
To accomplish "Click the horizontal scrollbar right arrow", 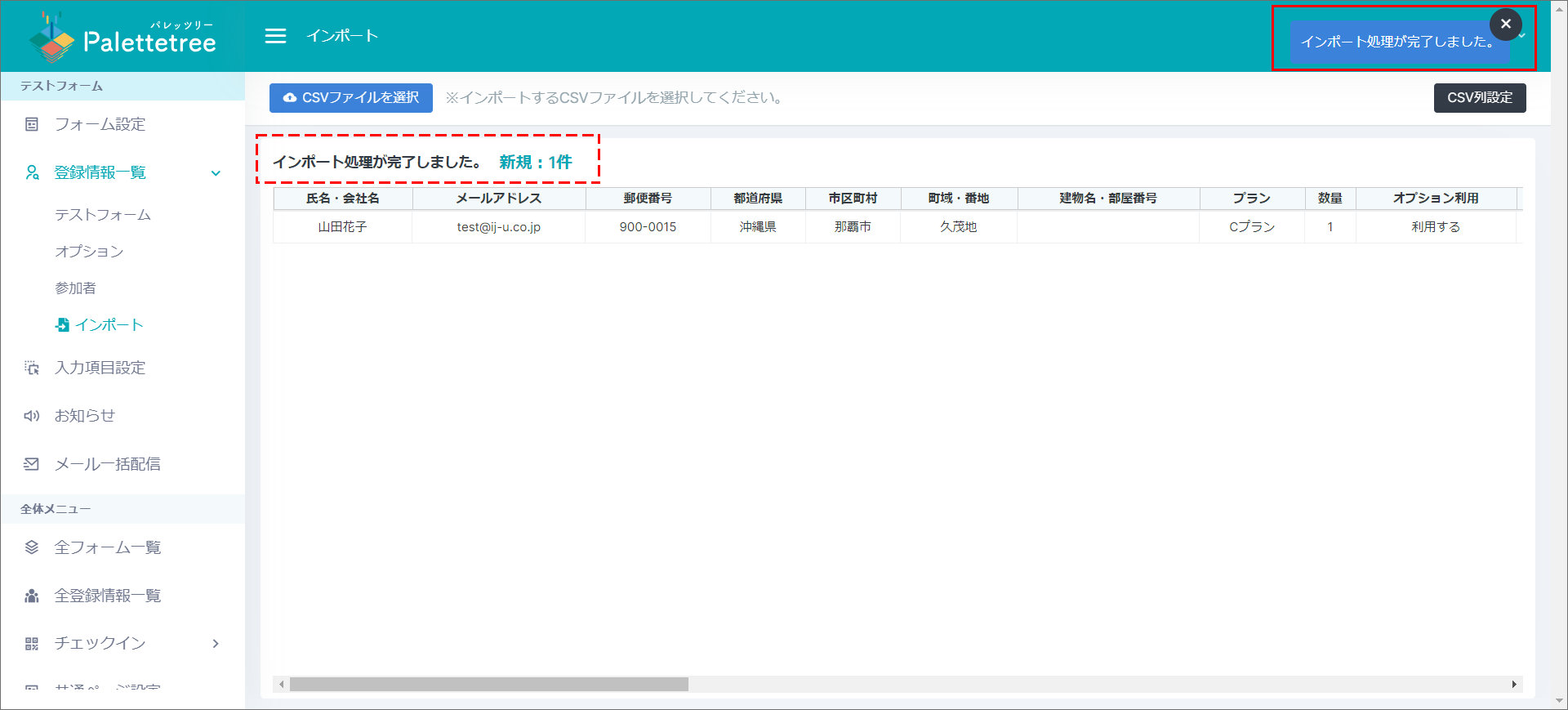I will 1513,685.
